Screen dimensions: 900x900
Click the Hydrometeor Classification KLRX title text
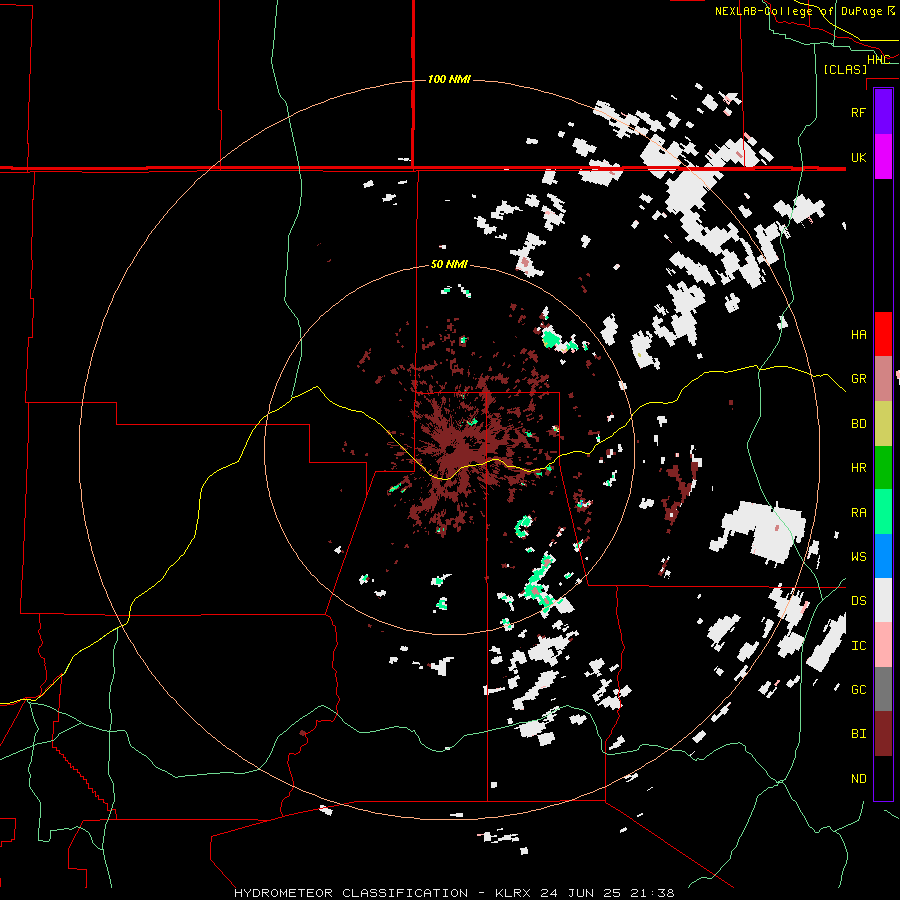454,893
